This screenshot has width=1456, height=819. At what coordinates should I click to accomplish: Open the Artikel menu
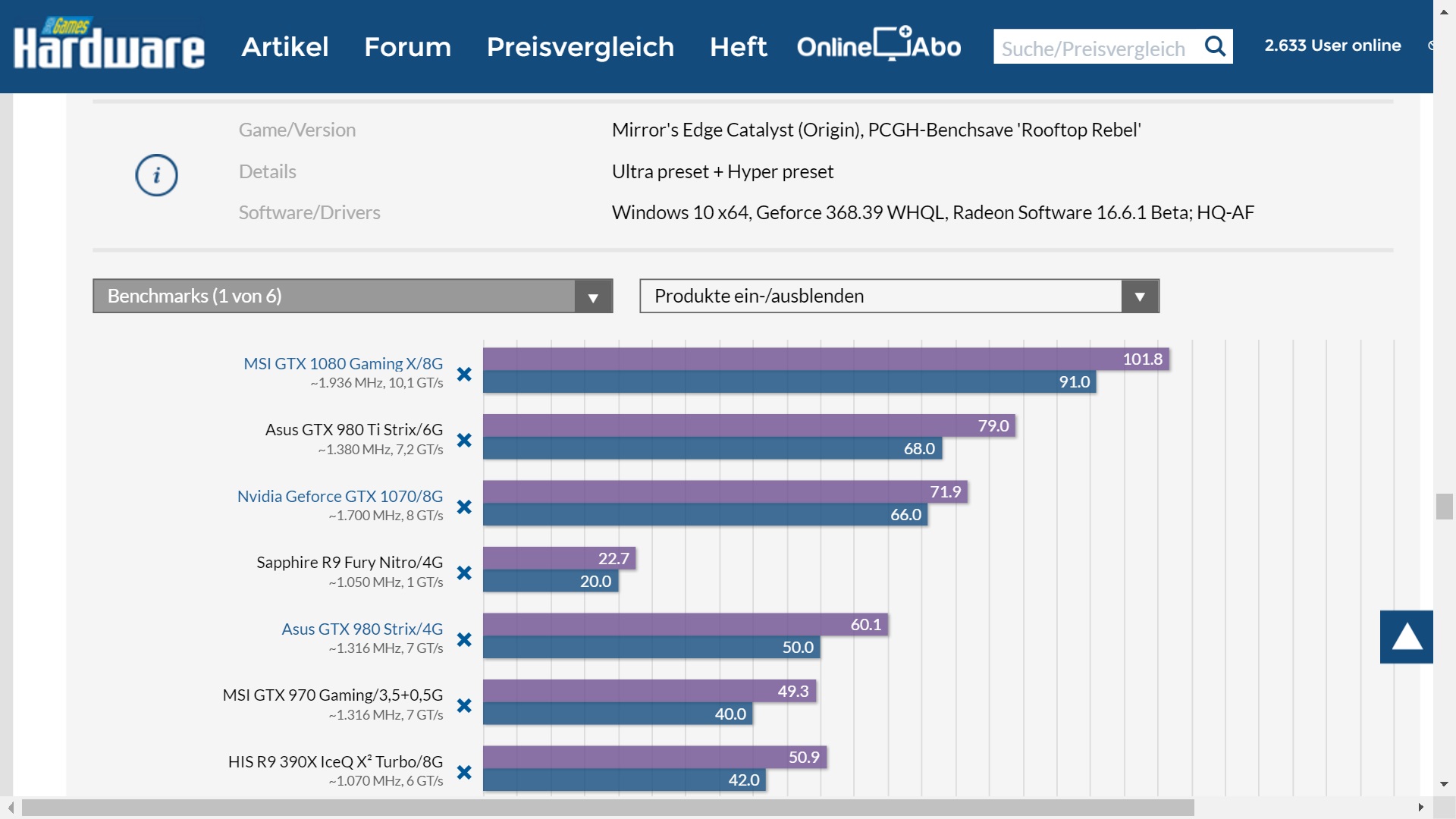[x=284, y=47]
